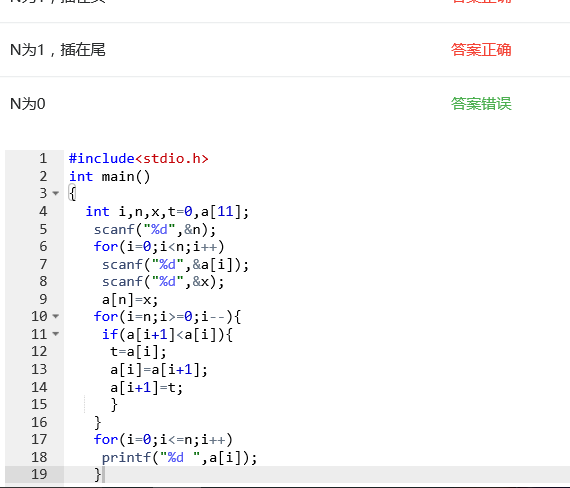Select the 'N为1，插在尾' test case label
Screen dimensions: 570x488
(58, 50)
